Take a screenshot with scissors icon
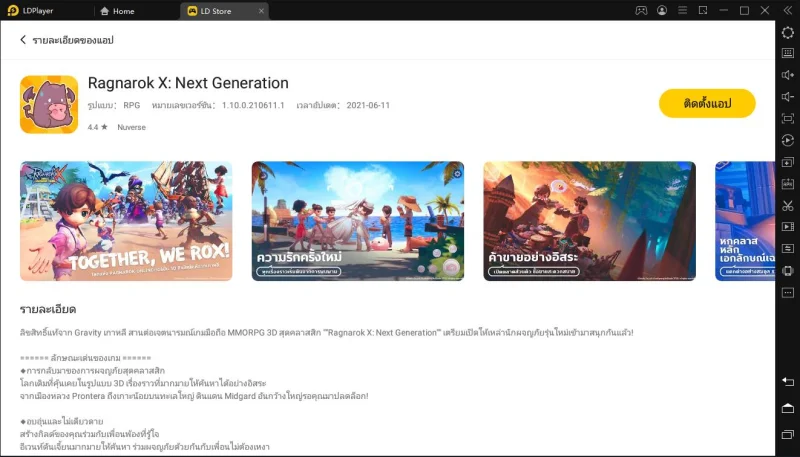Image resolution: width=800 pixels, height=457 pixels. pos(788,206)
